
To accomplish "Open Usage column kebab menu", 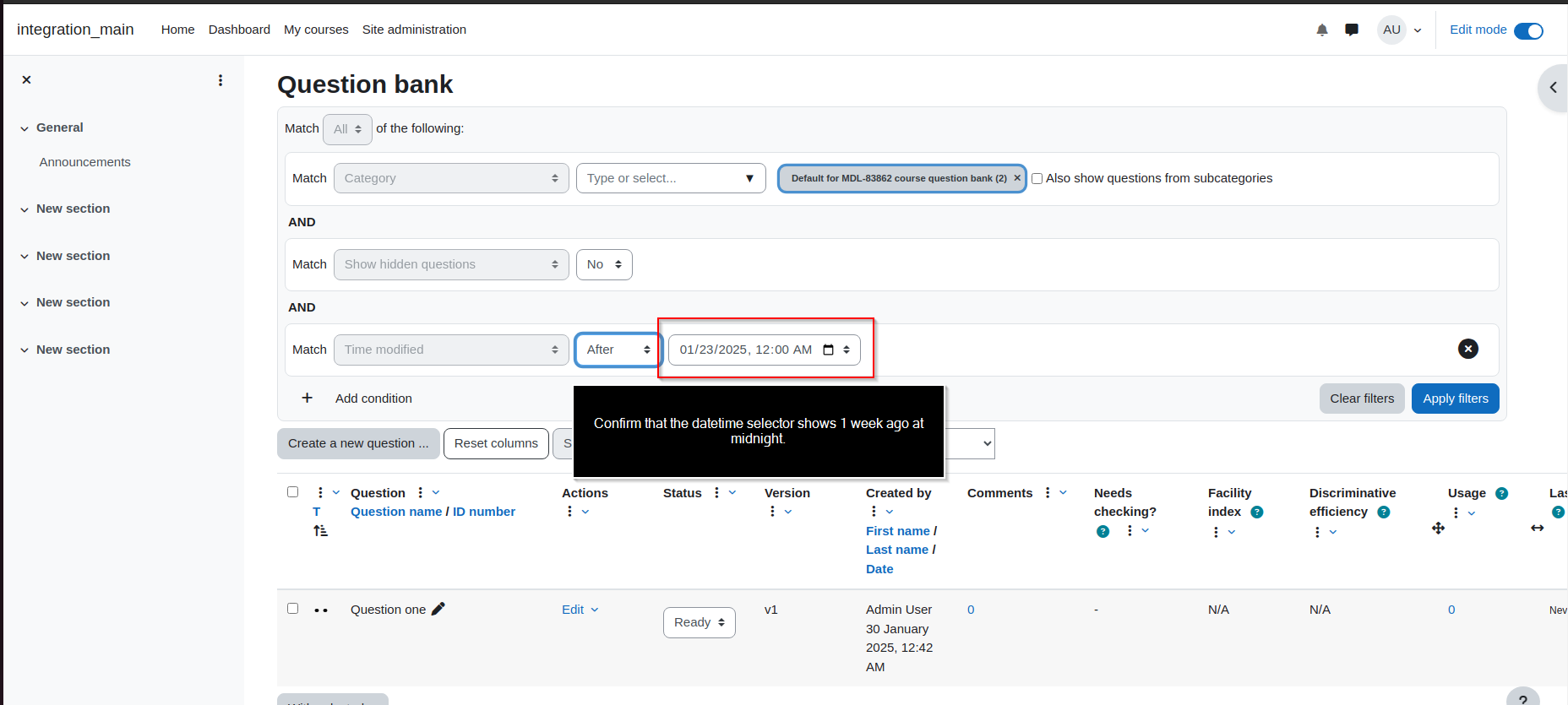I will 1463,512.
